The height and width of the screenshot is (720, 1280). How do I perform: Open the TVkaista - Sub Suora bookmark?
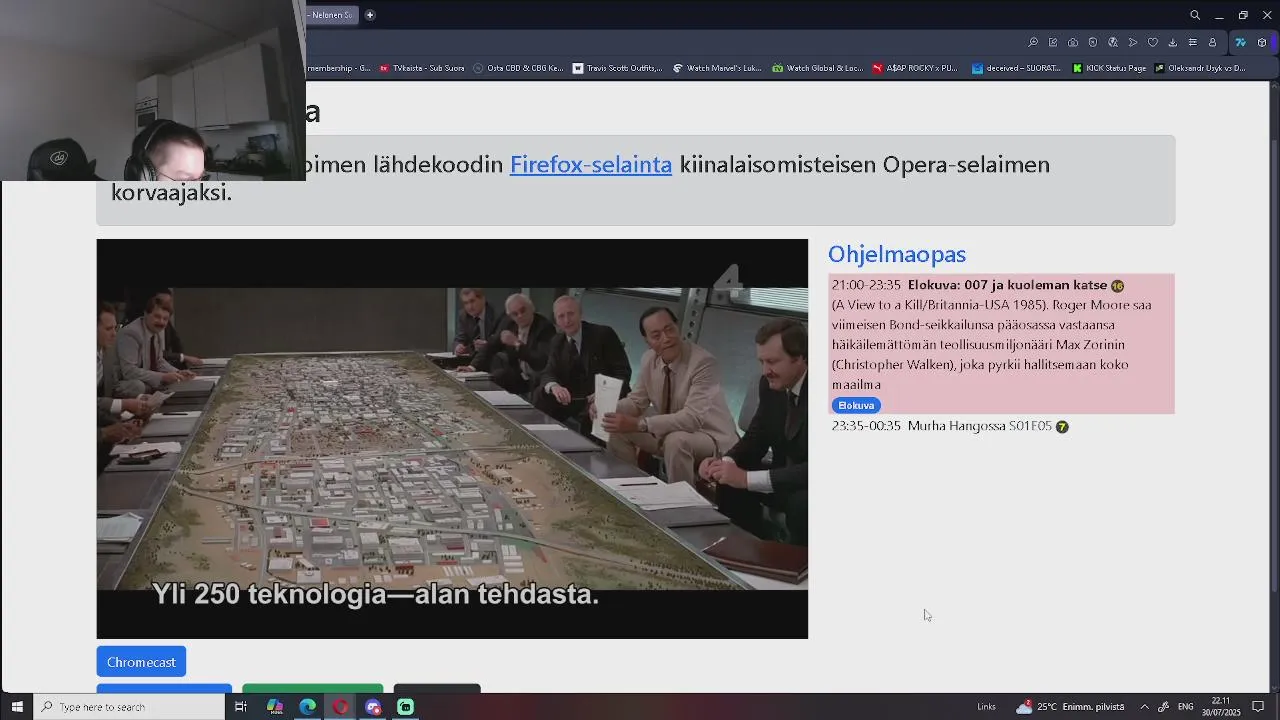pos(421,68)
